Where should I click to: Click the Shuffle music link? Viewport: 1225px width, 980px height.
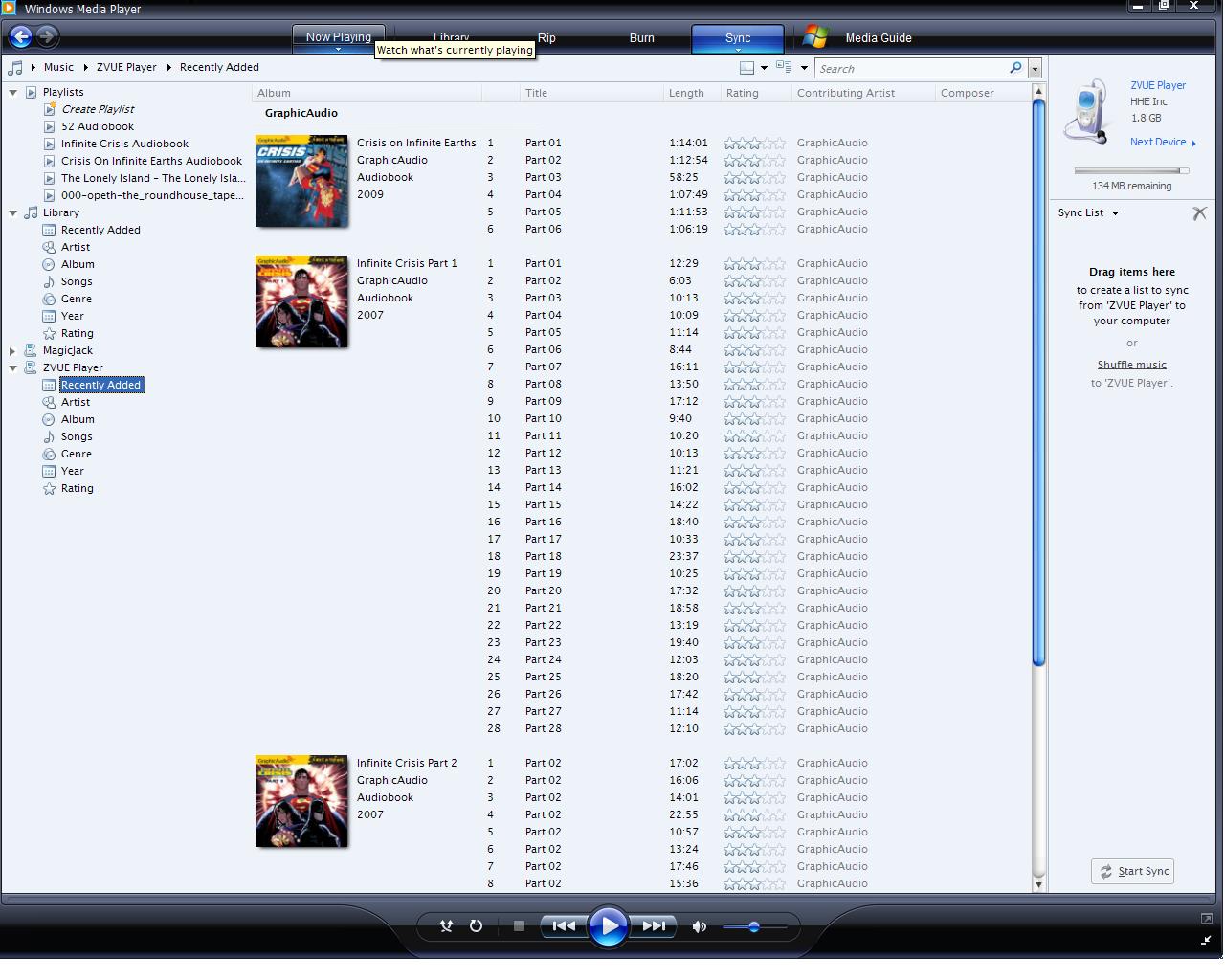1131,365
